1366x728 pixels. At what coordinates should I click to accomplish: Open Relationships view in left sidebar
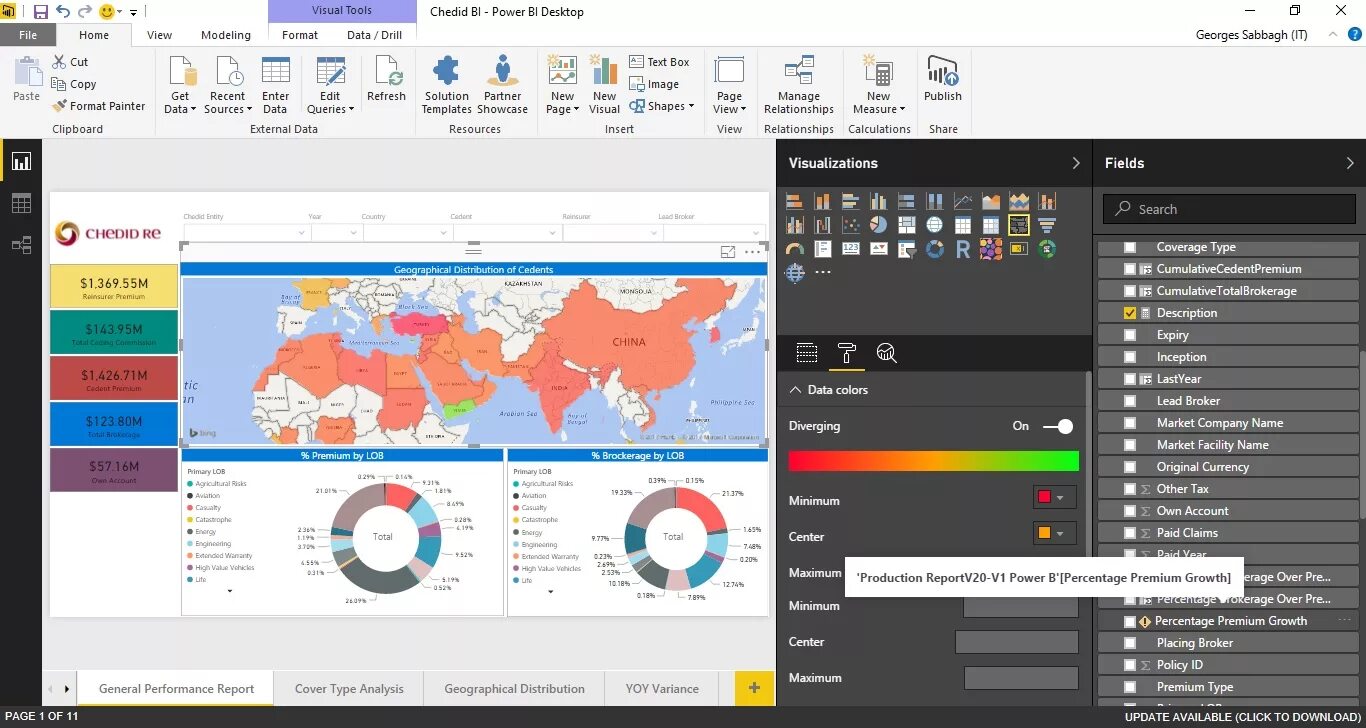(x=21, y=245)
